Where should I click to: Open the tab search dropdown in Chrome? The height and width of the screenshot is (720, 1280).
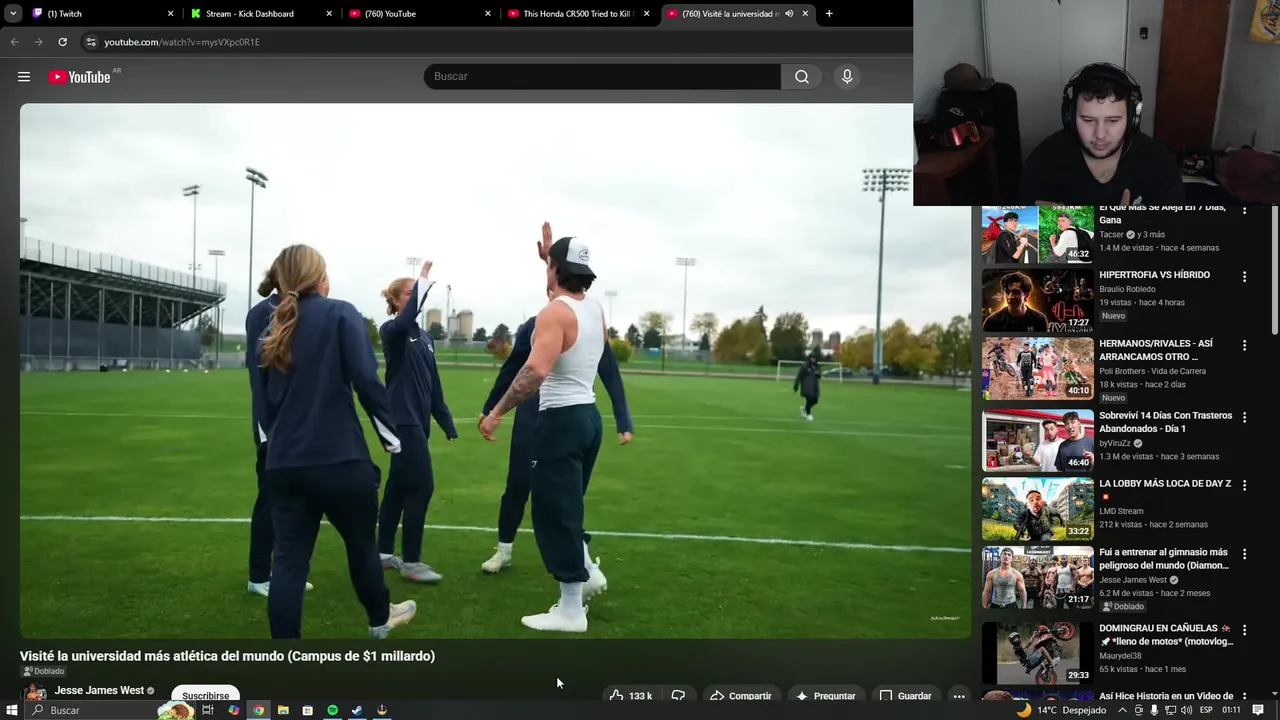(x=13, y=14)
